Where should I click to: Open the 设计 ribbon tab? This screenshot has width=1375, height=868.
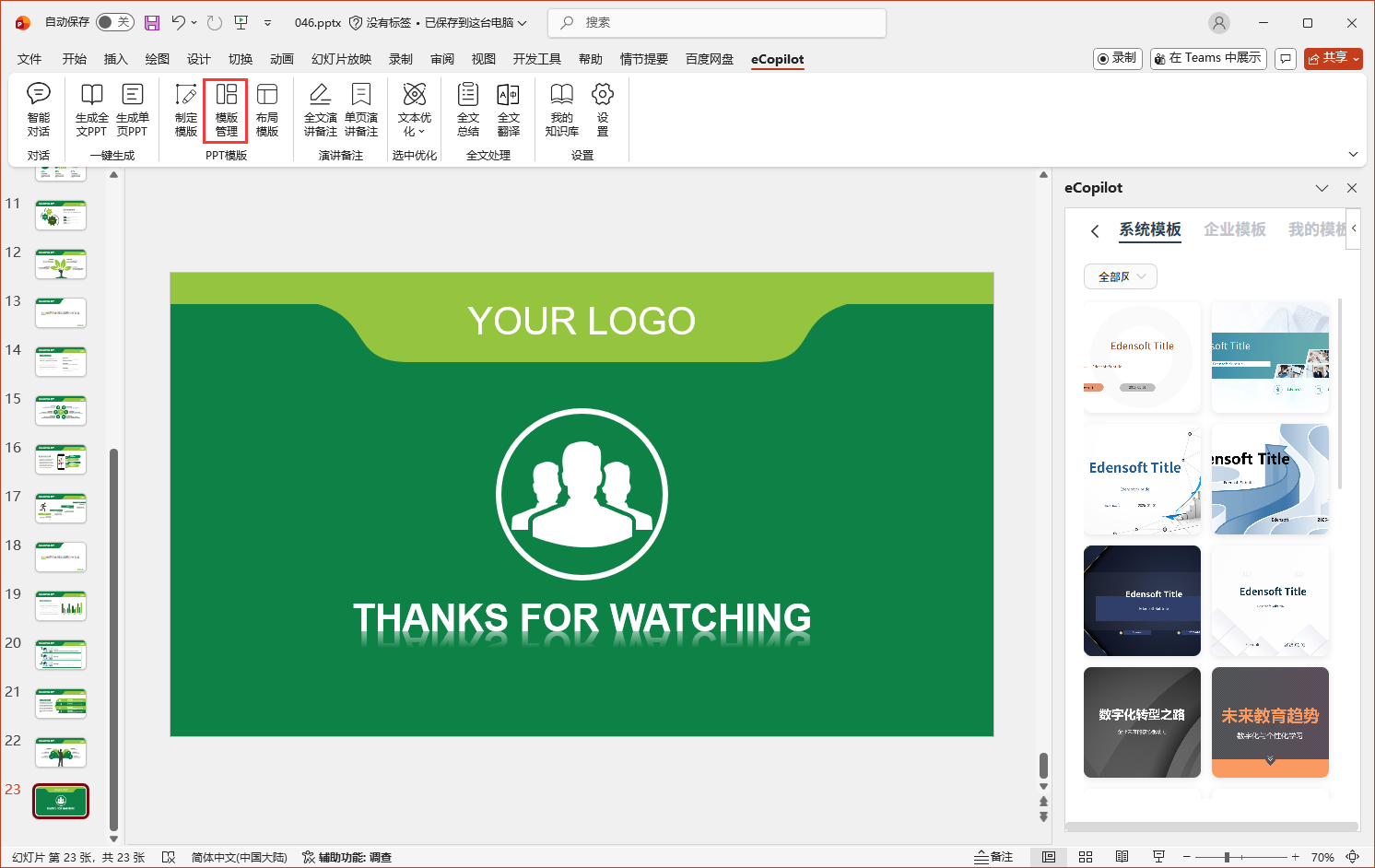pos(199,59)
